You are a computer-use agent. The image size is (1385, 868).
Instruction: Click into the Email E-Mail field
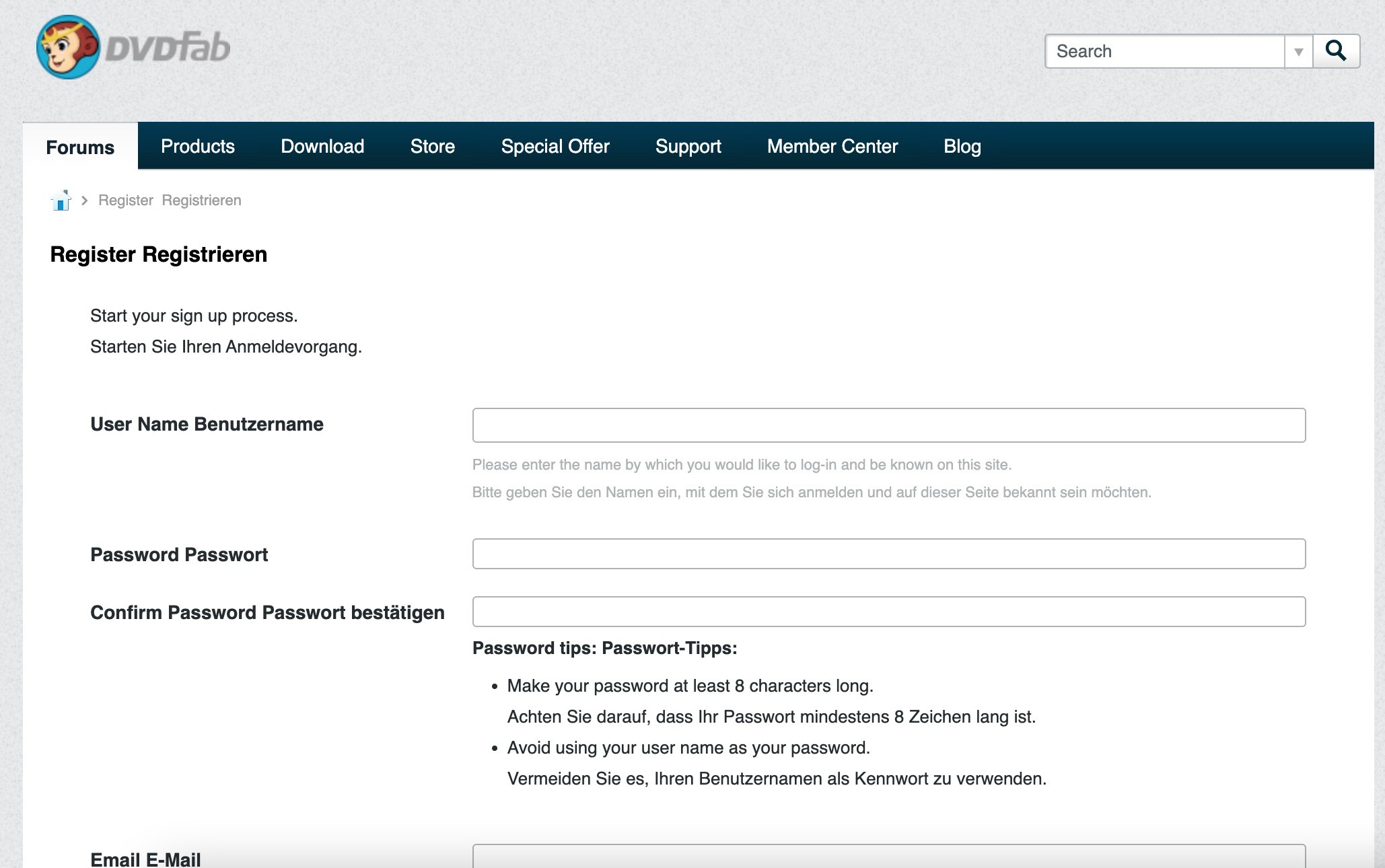tap(889, 856)
